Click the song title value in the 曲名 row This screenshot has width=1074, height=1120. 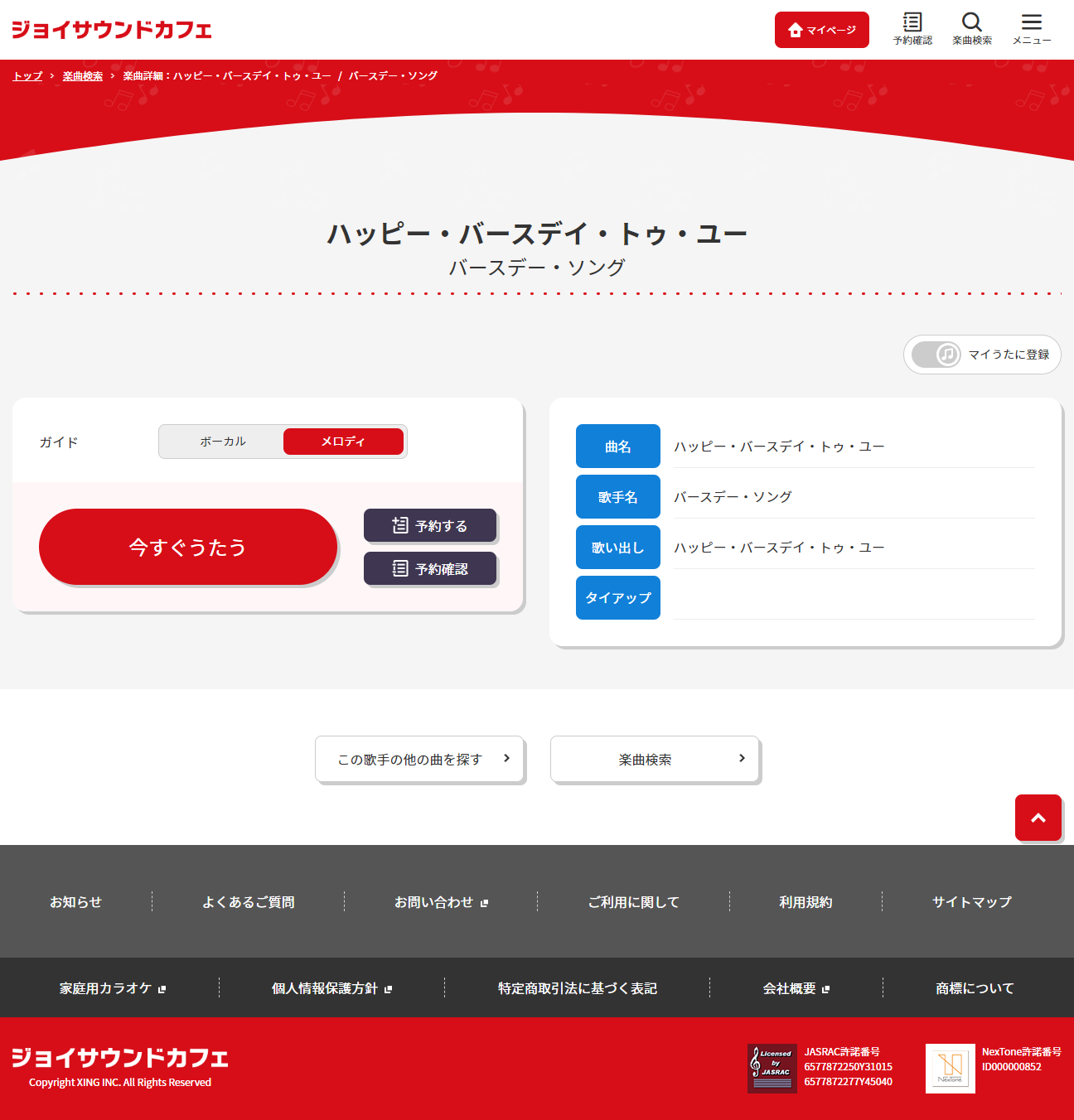[779, 447]
